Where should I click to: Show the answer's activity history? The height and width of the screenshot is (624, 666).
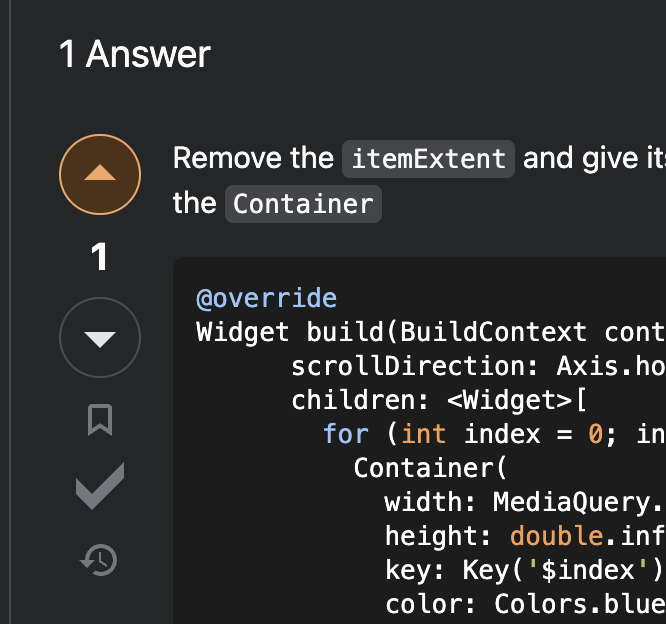[x=100, y=560]
